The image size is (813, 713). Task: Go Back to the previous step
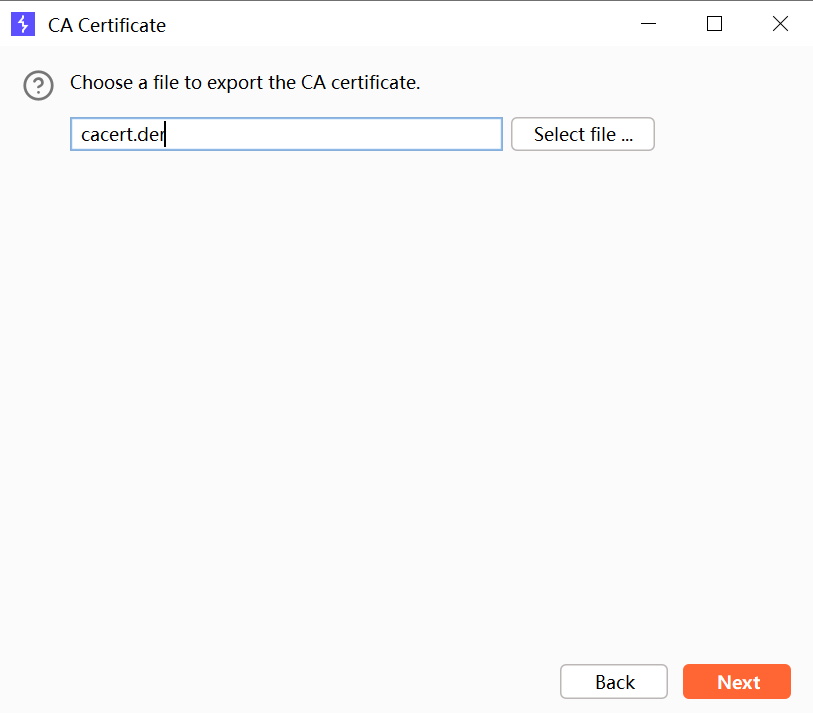613,682
